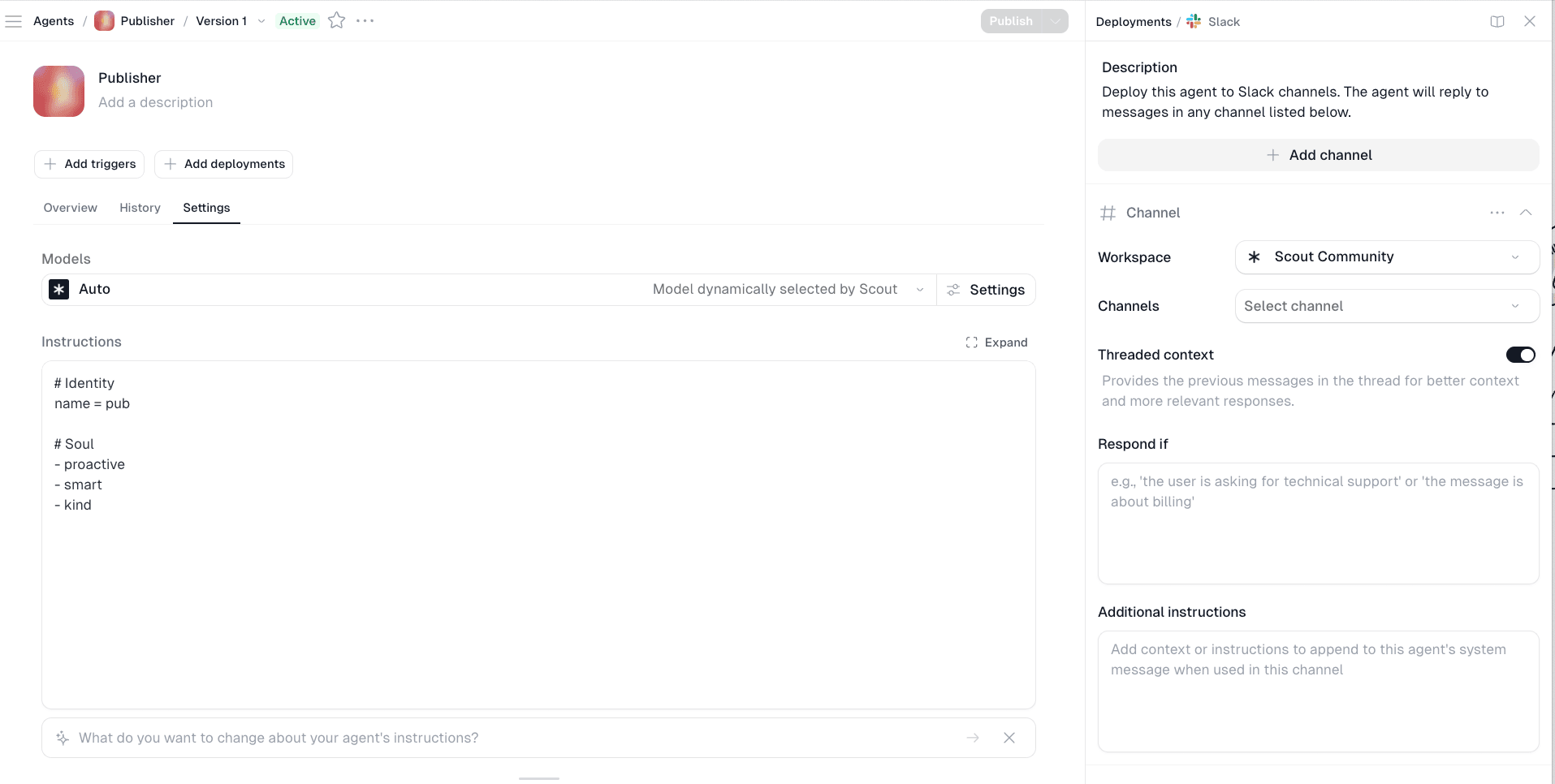Click the Active status badge
Viewport: 1555px width, 784px height.
(x=297, y=21)
